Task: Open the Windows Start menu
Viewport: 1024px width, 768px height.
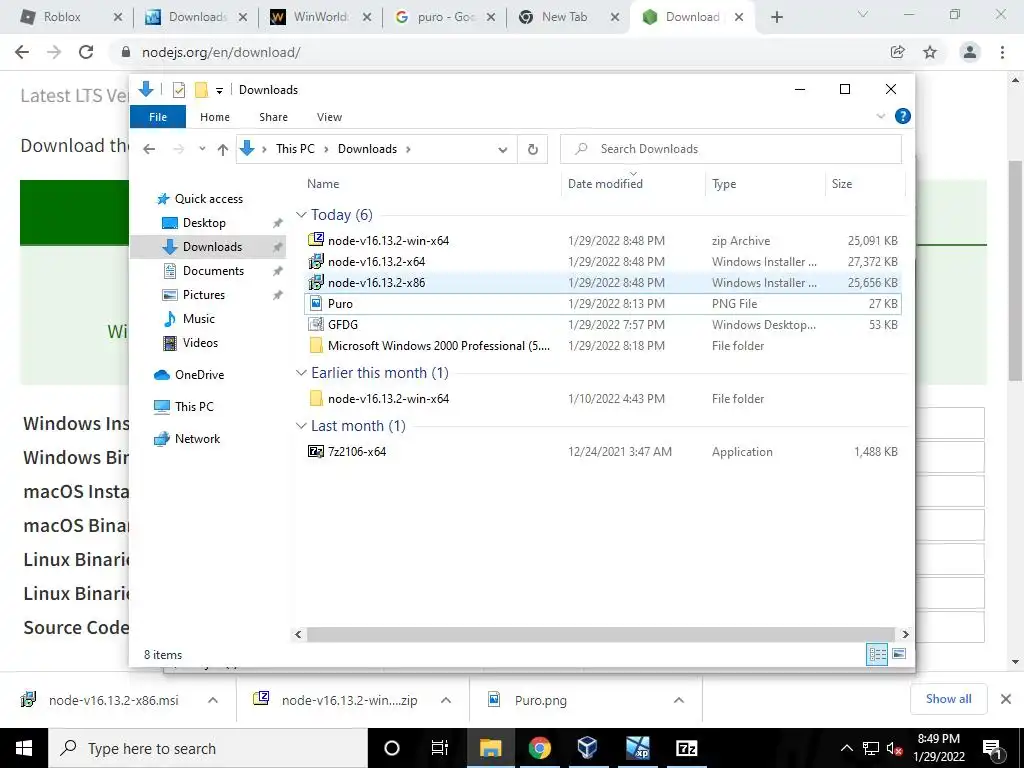Action: pos(24,748)
